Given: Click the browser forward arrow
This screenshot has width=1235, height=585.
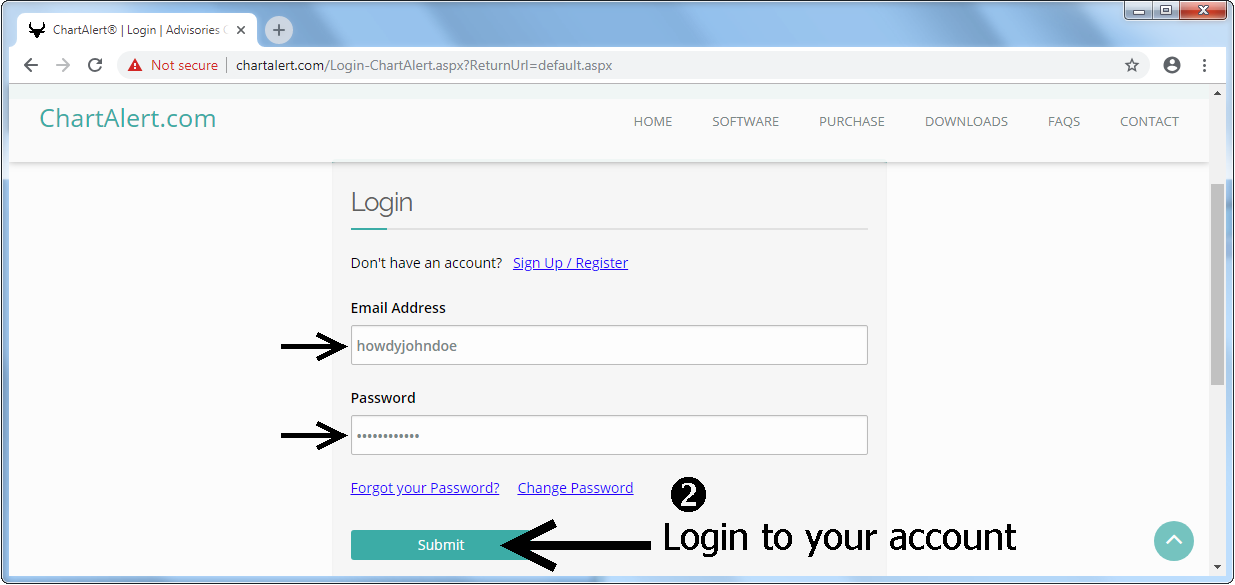Looking at the screenshot, I should (63, 65).
